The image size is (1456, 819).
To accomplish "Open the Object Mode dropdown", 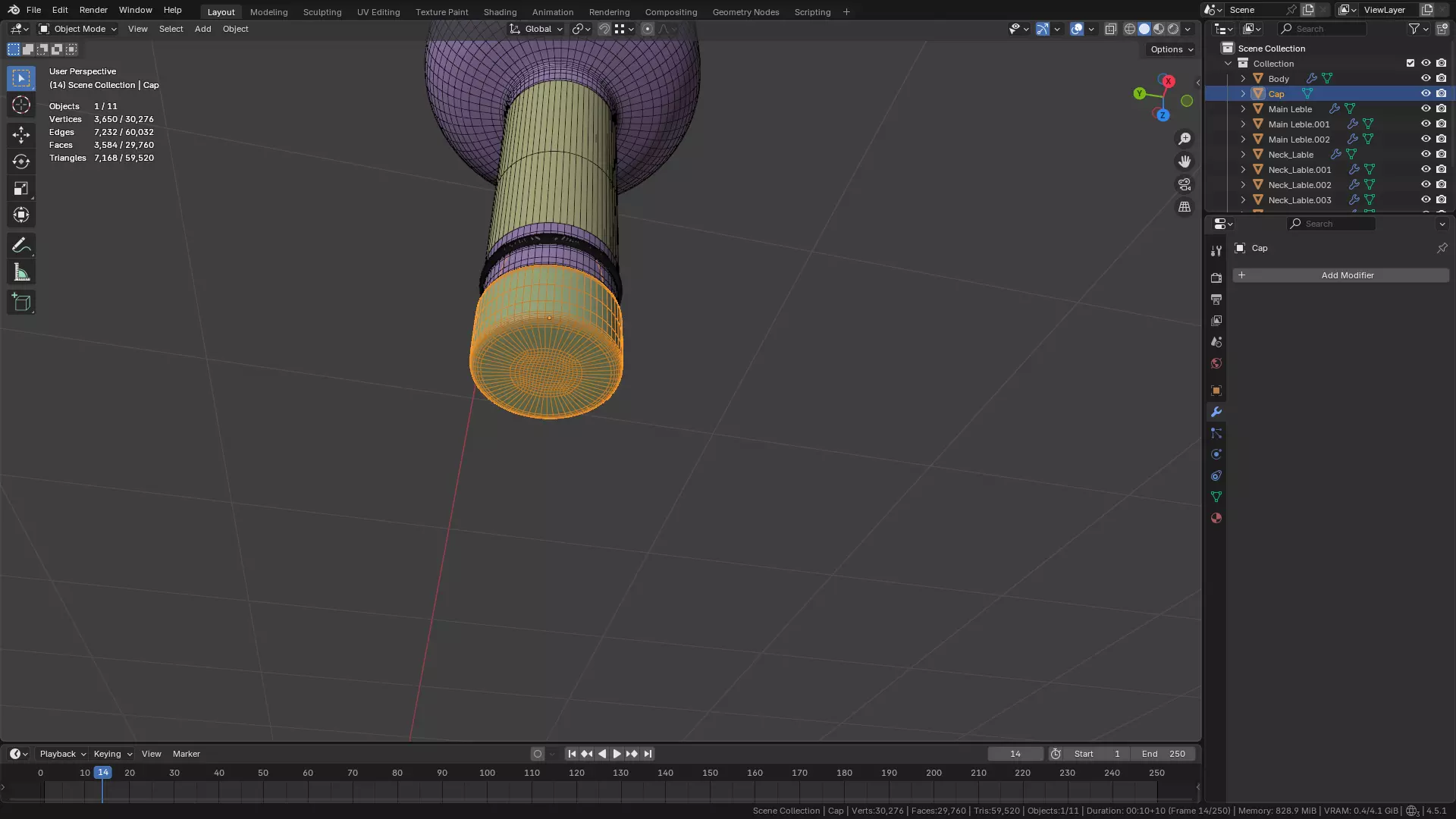I will pyautogui.click(x=78, y=29).
